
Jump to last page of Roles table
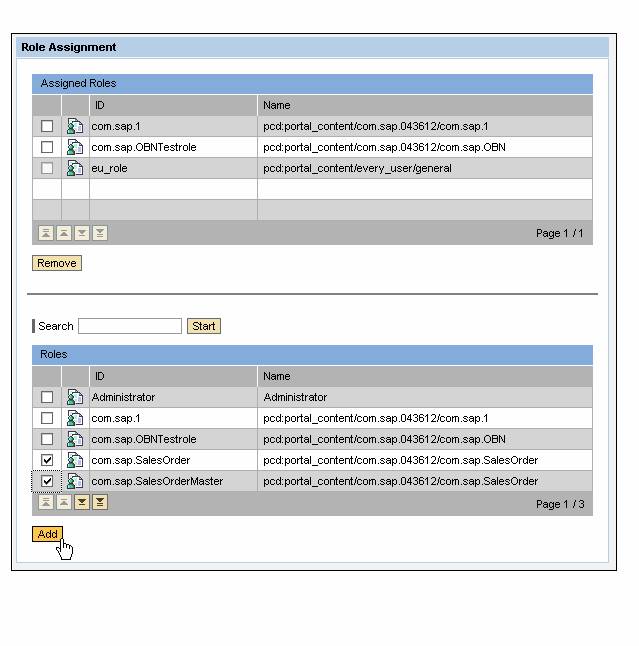point(100,503)
